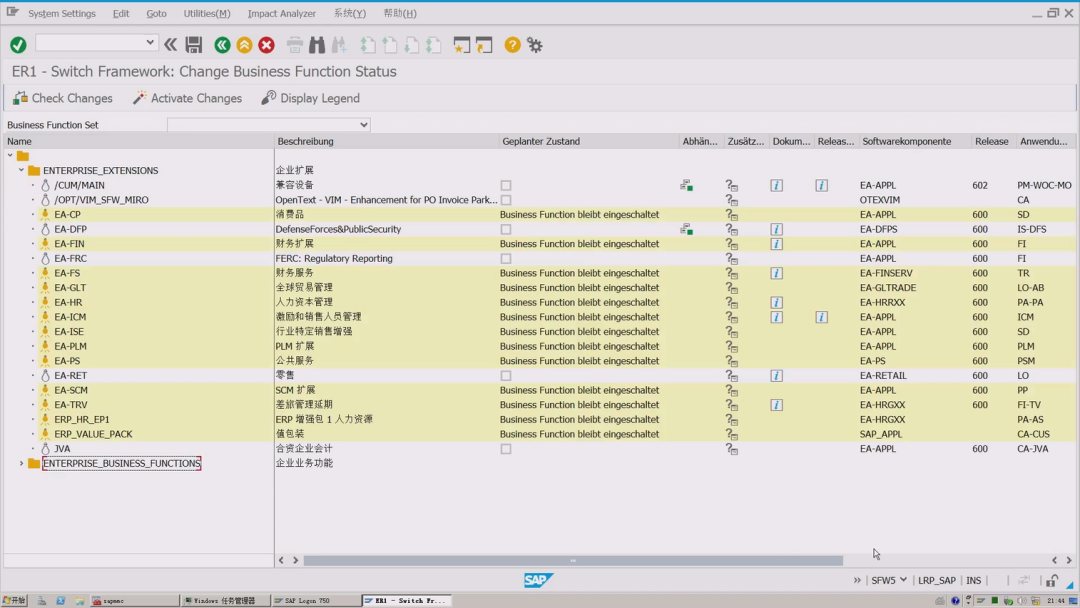Open additional info icon for ERP_VALUE_PACK
Image resolution: width=1080 pixels, height=608 pixels.
731,434
